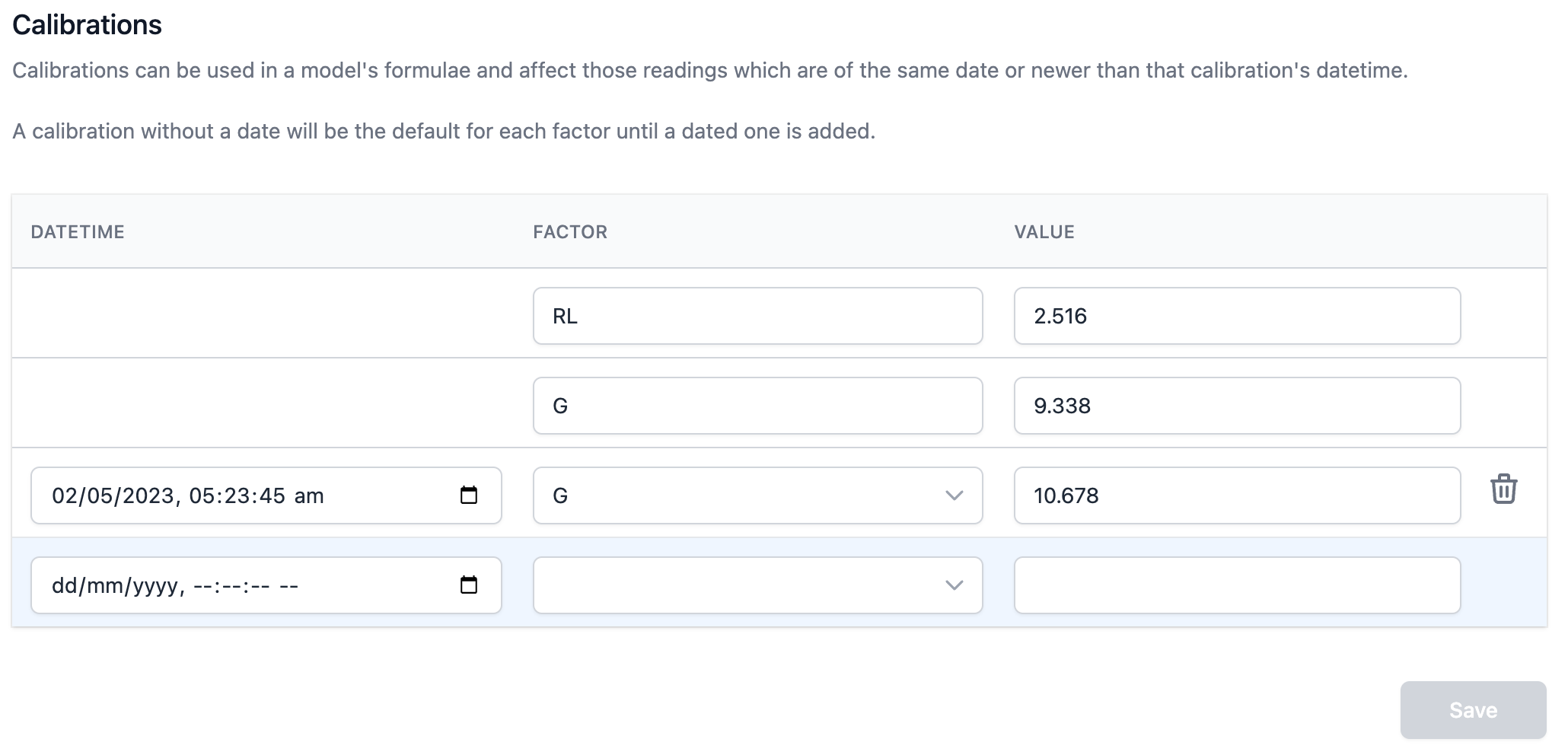1568x755 pixels.
Task: Open calendar picker in the empty new row
Action: point(469,585)
